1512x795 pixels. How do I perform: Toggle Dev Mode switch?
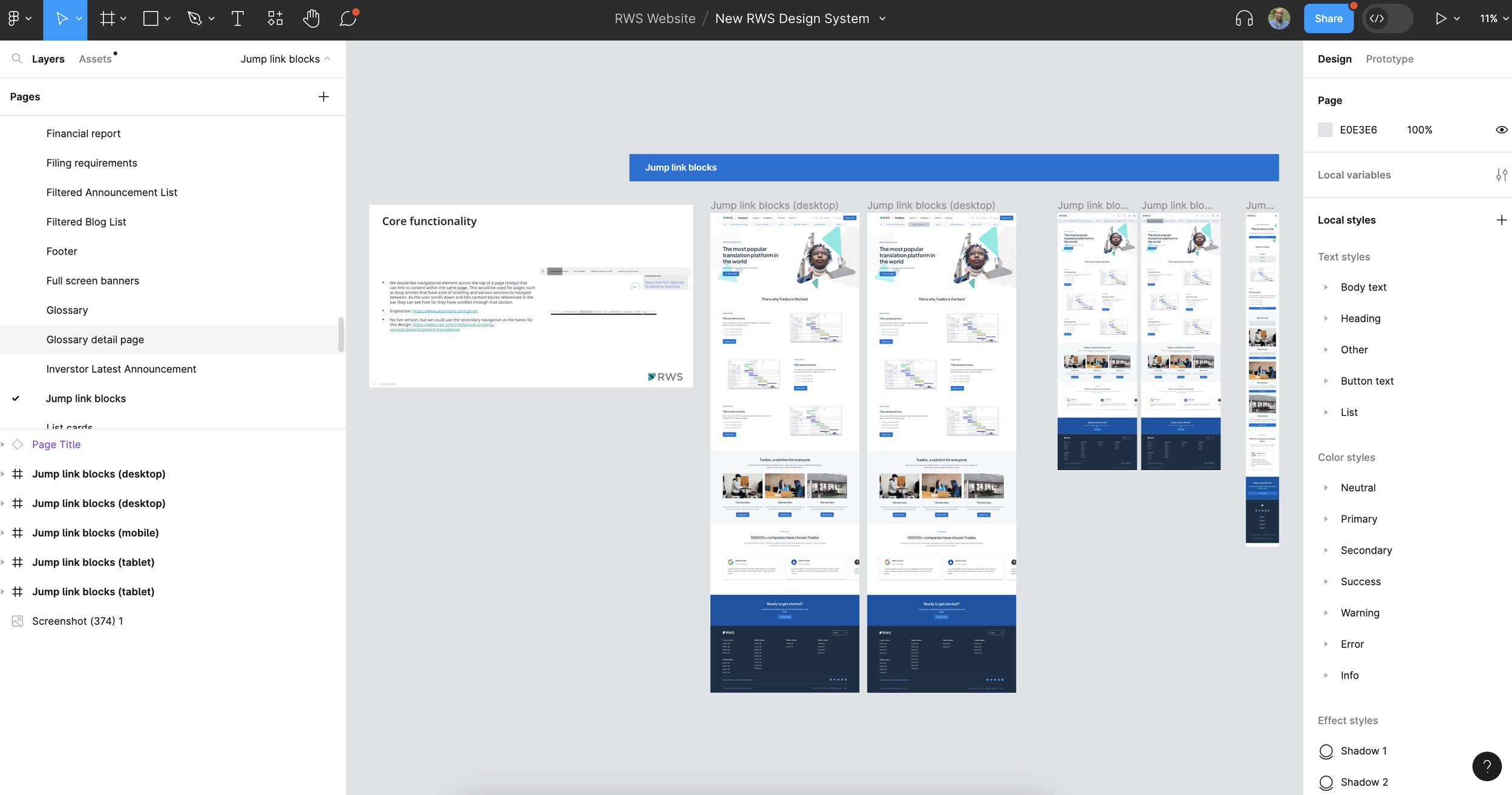click(1387, 19)
